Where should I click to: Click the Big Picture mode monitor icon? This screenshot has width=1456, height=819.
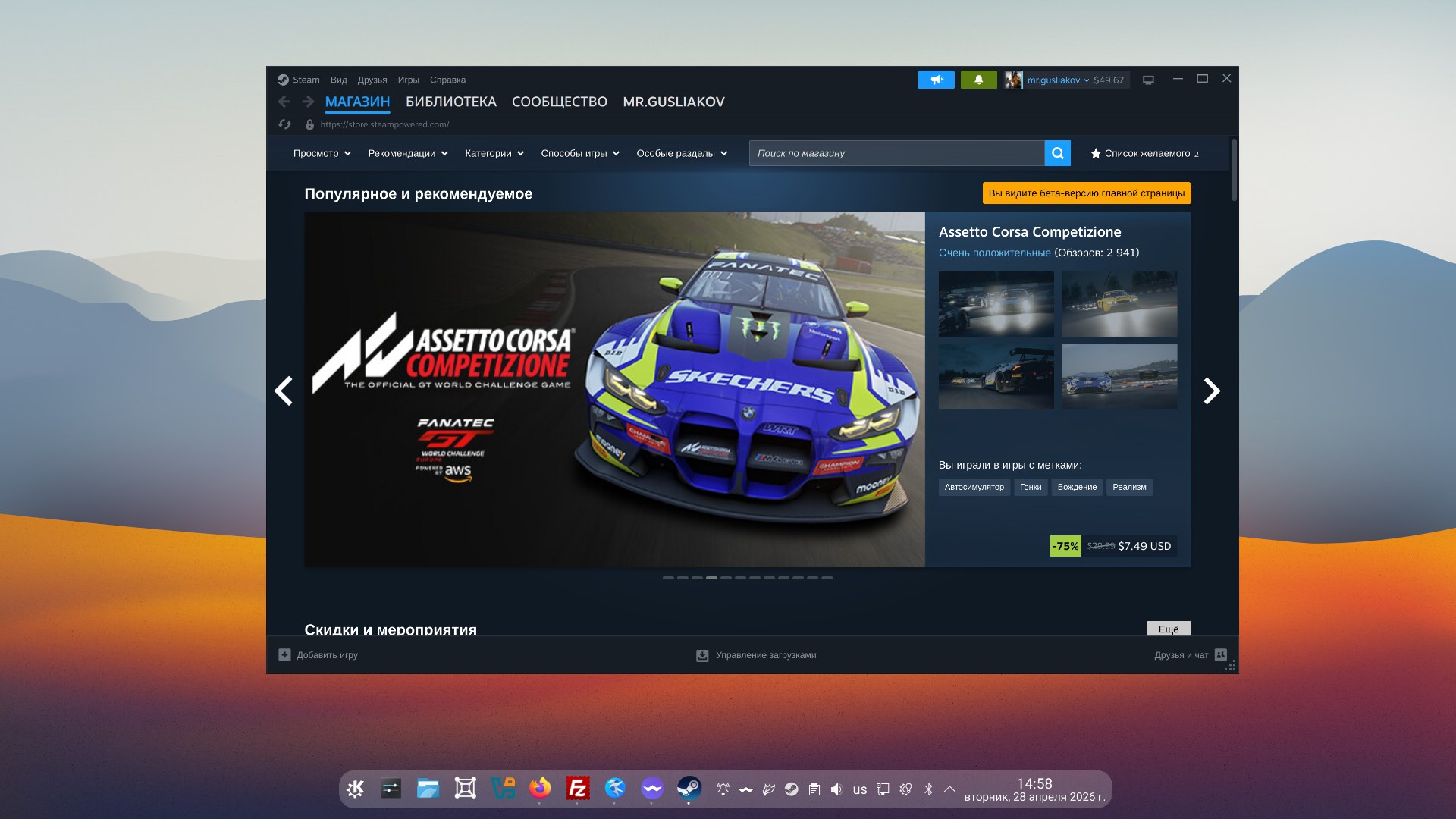[1148, 80]
